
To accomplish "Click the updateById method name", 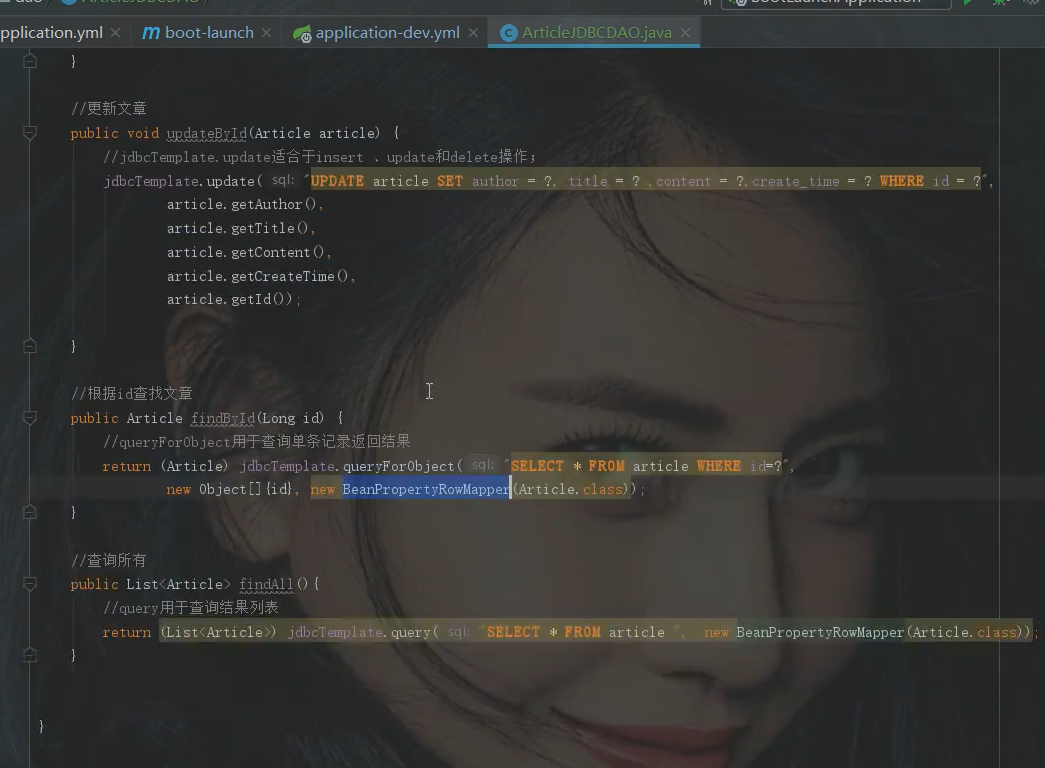I will click(207, 133).
